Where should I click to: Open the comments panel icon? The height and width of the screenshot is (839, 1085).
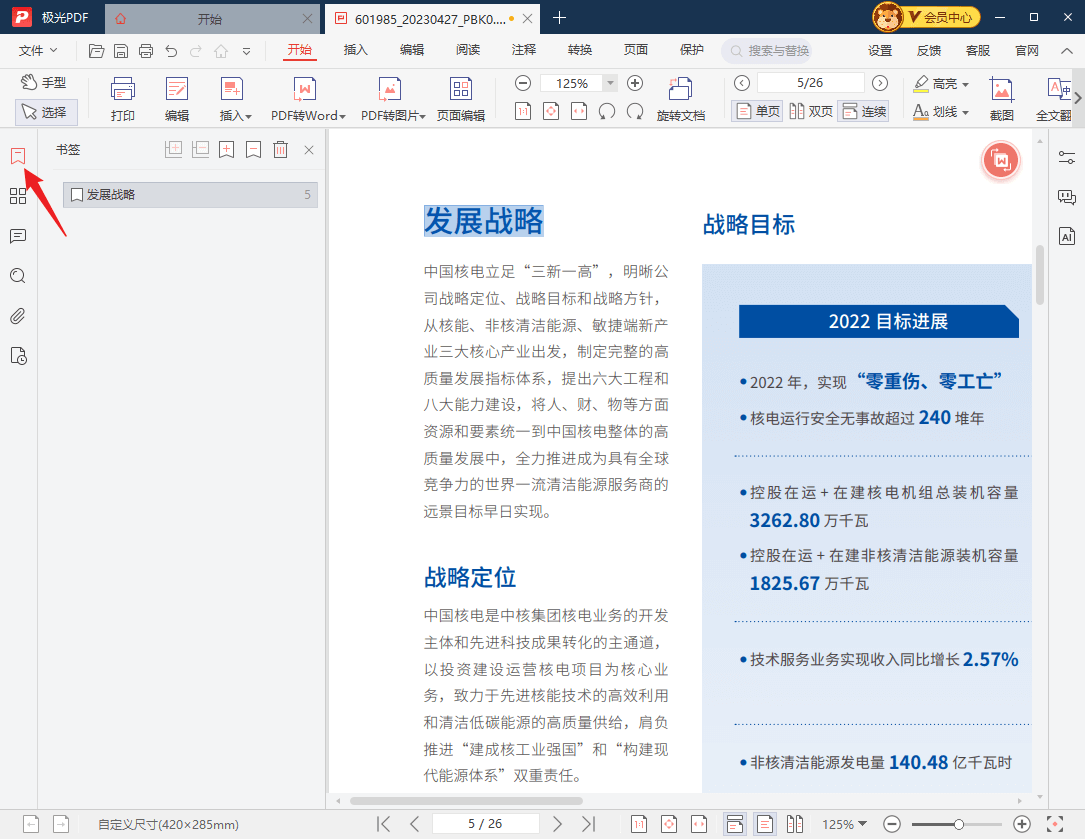(x=18, y=236)
